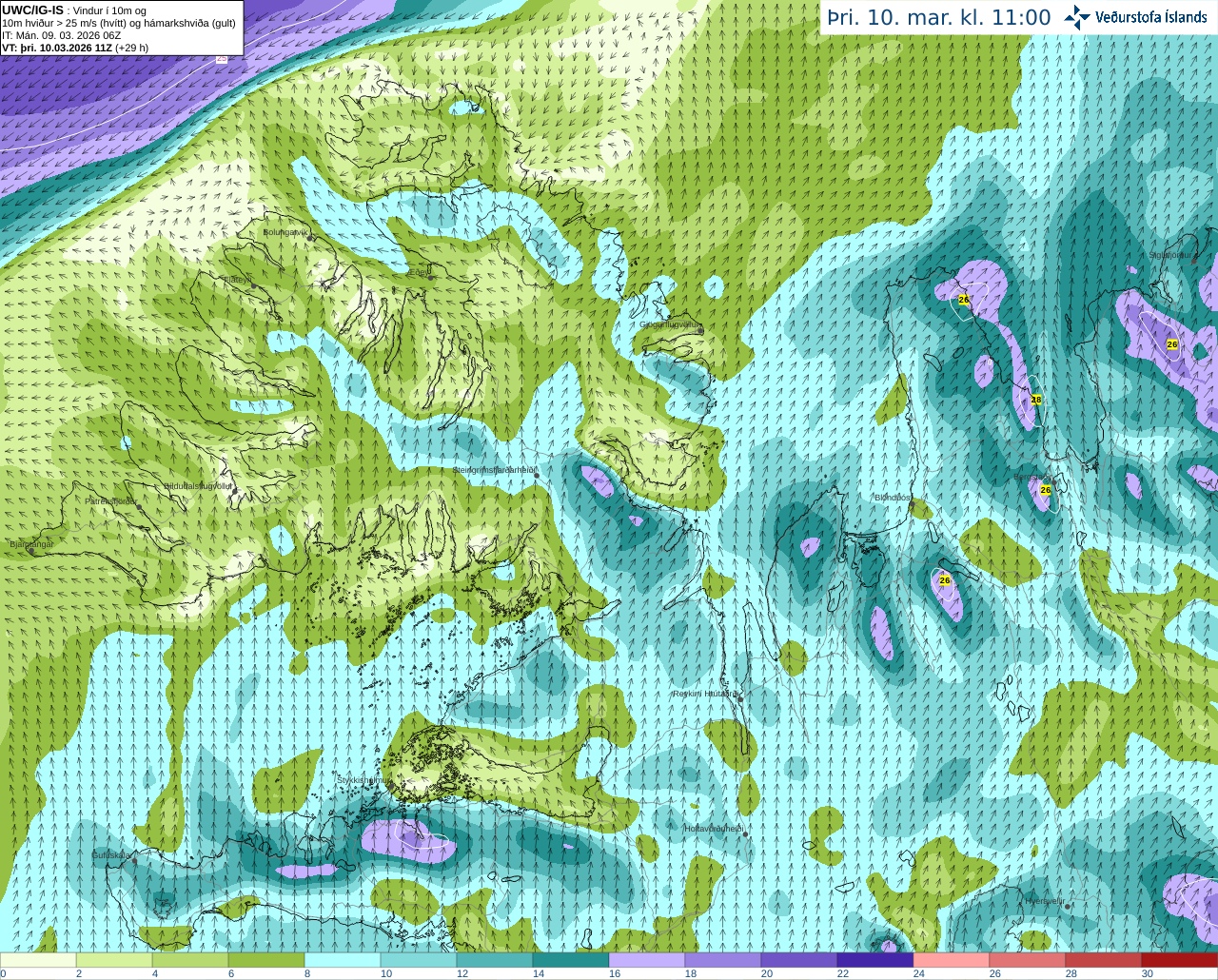The height and width of the screenshot is (980, 1218).
Task: Click the Bolungarvík station label
Action: (285, 231)
